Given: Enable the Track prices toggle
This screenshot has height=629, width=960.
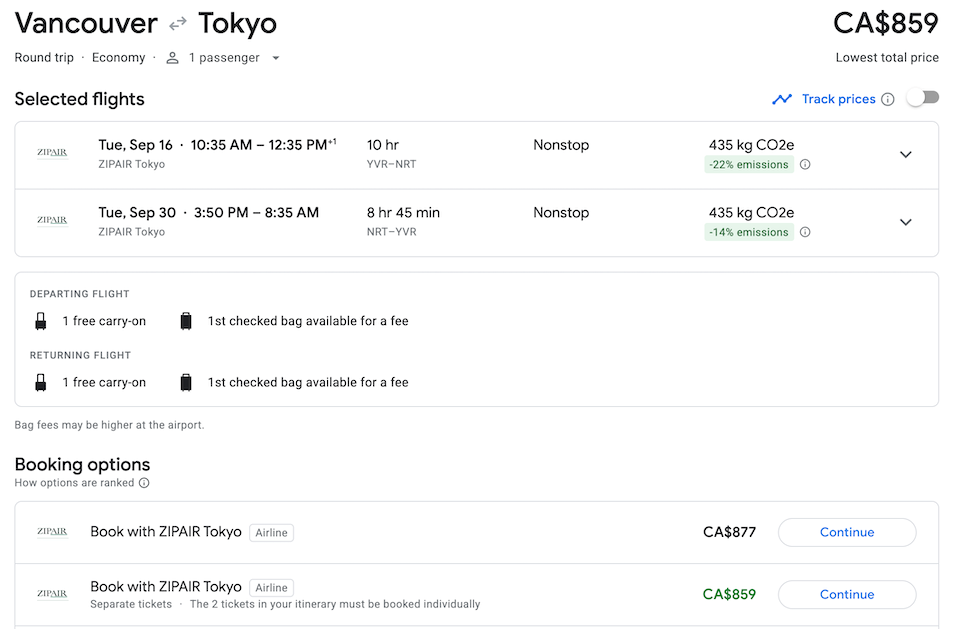Looking at the screenshot, I should pyautogui.click(x=923, y=98).
